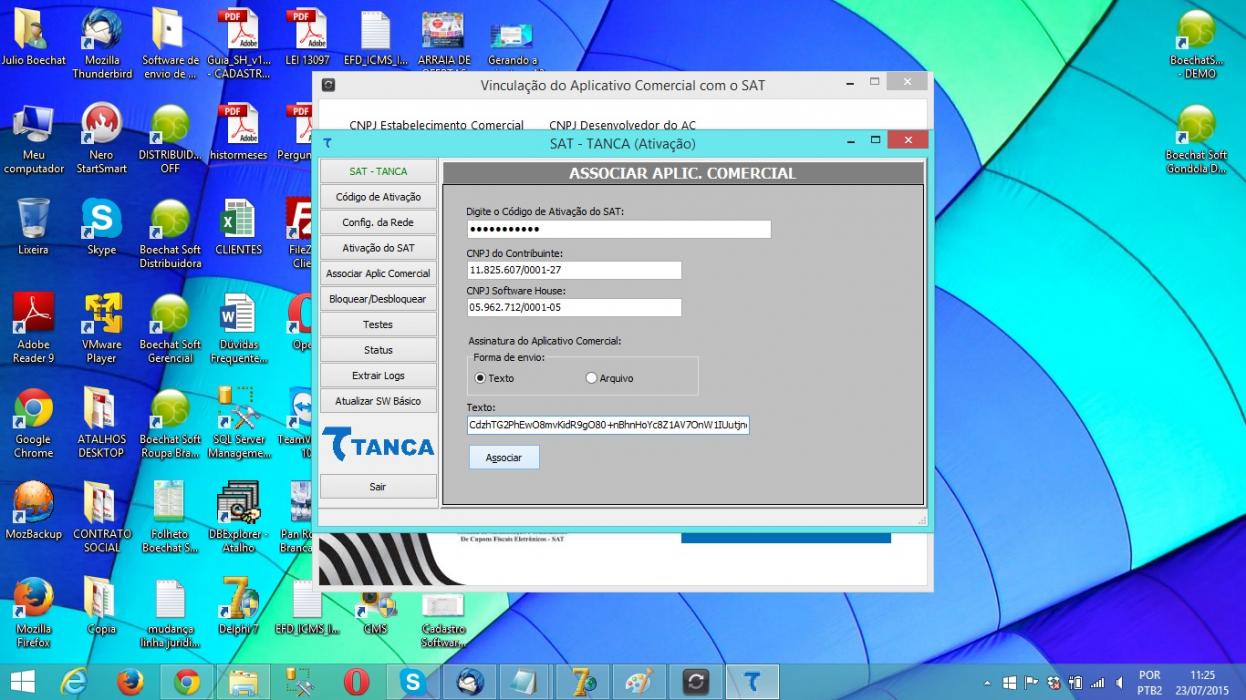Viewport: 1246px width, 700px height.
Task: Open Julio Boechat desktop folder
Action: (33, 38)
